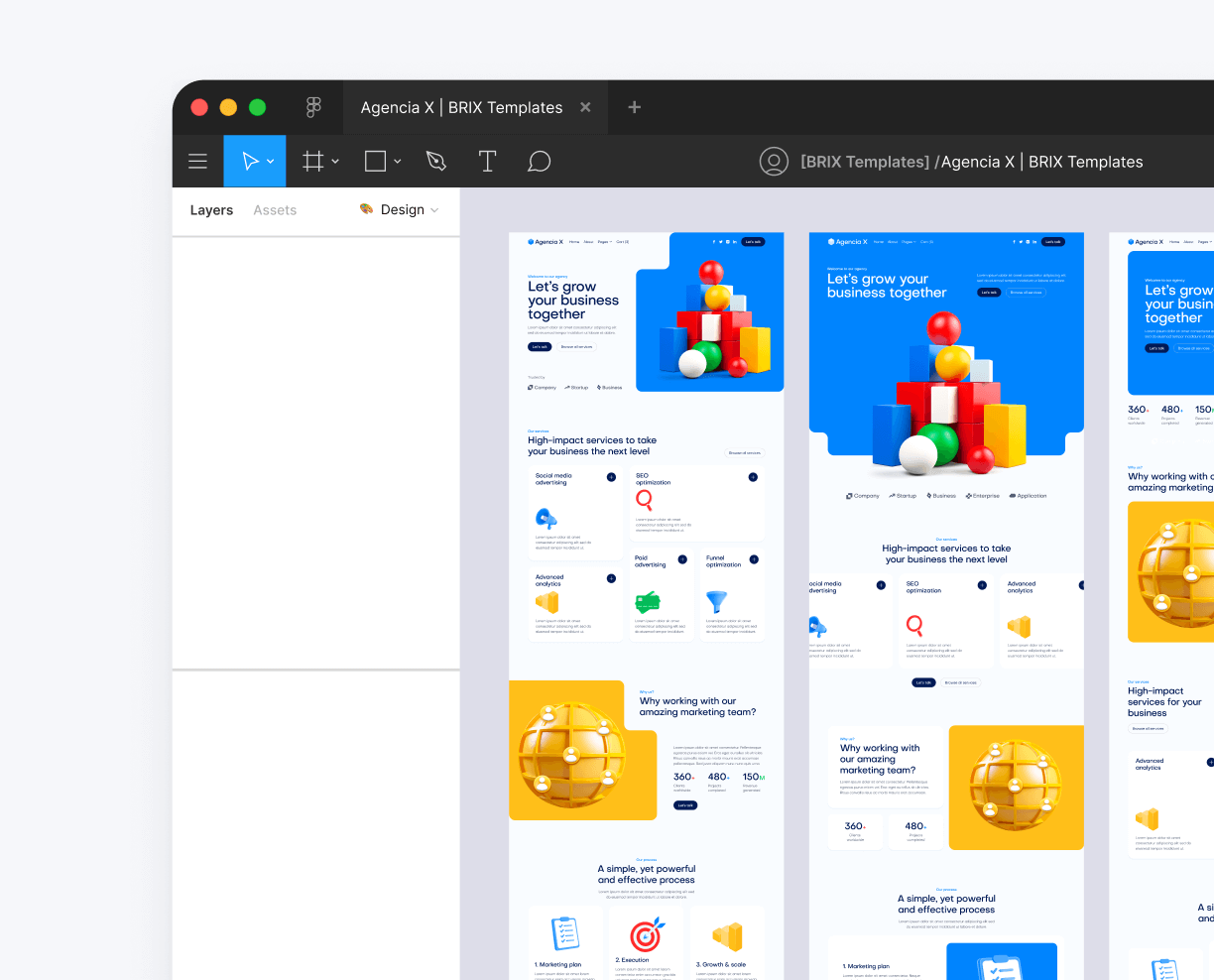Screen dimensions: 1214x980
Task: Click the Agencia X | BRIX Templates file tab
Action: coord(459,107)
